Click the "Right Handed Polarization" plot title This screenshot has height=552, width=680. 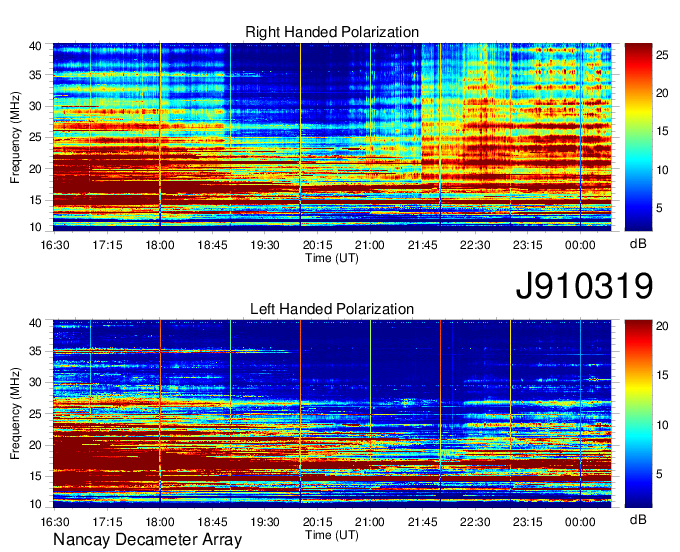[x=332, y=32]
